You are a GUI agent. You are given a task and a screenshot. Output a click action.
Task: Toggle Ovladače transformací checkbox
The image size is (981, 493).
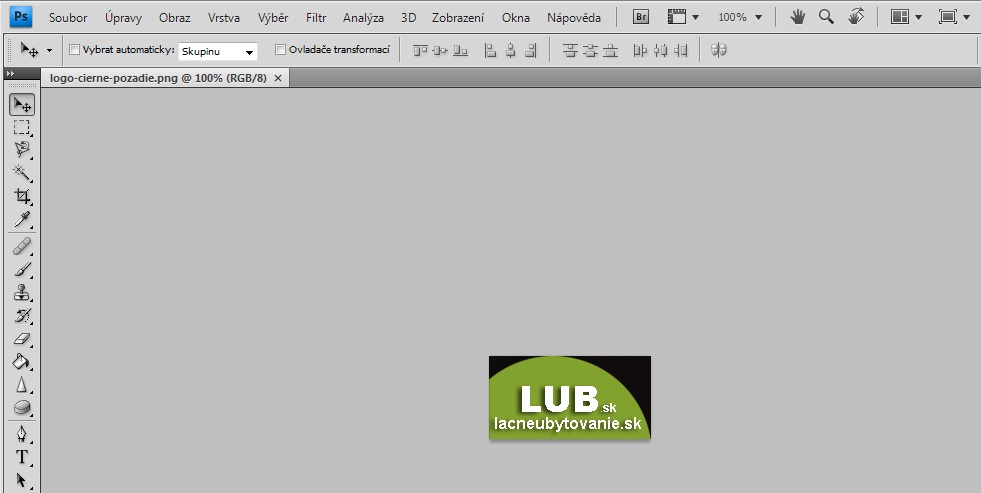[280, 49]
